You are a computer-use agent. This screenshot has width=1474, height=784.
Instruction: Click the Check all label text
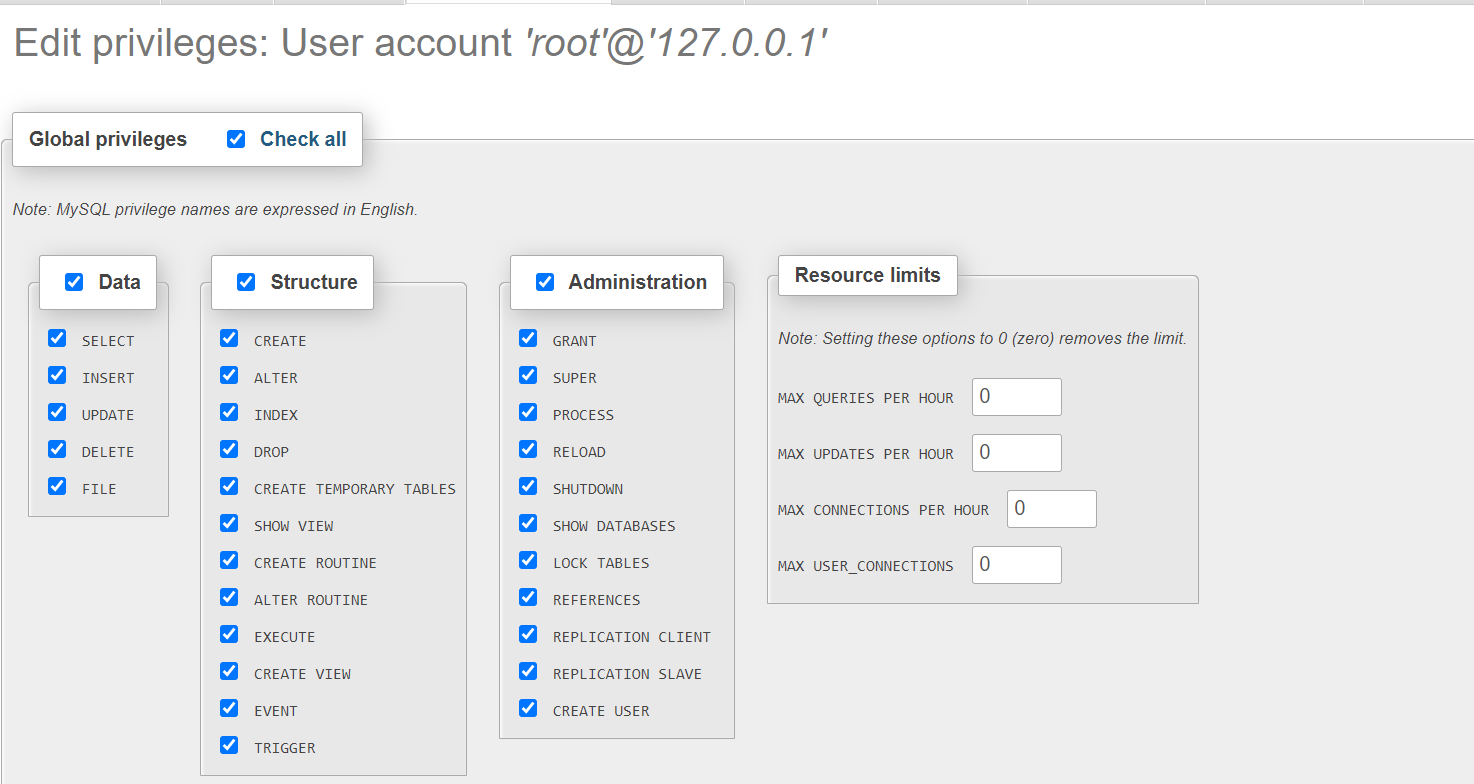pyautogui.click(x=303, y=139)
